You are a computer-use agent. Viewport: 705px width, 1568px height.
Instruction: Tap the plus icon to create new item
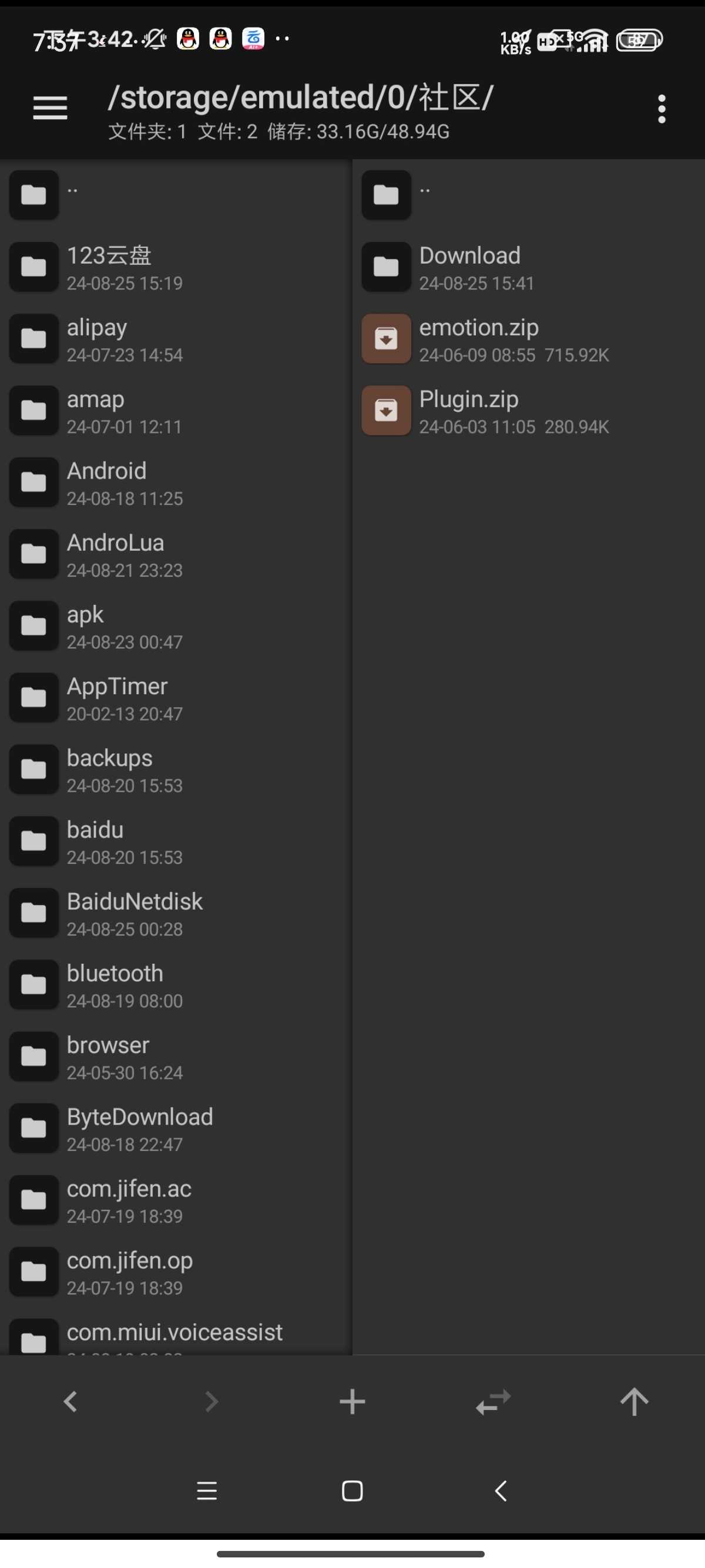tap(352, 1402)
